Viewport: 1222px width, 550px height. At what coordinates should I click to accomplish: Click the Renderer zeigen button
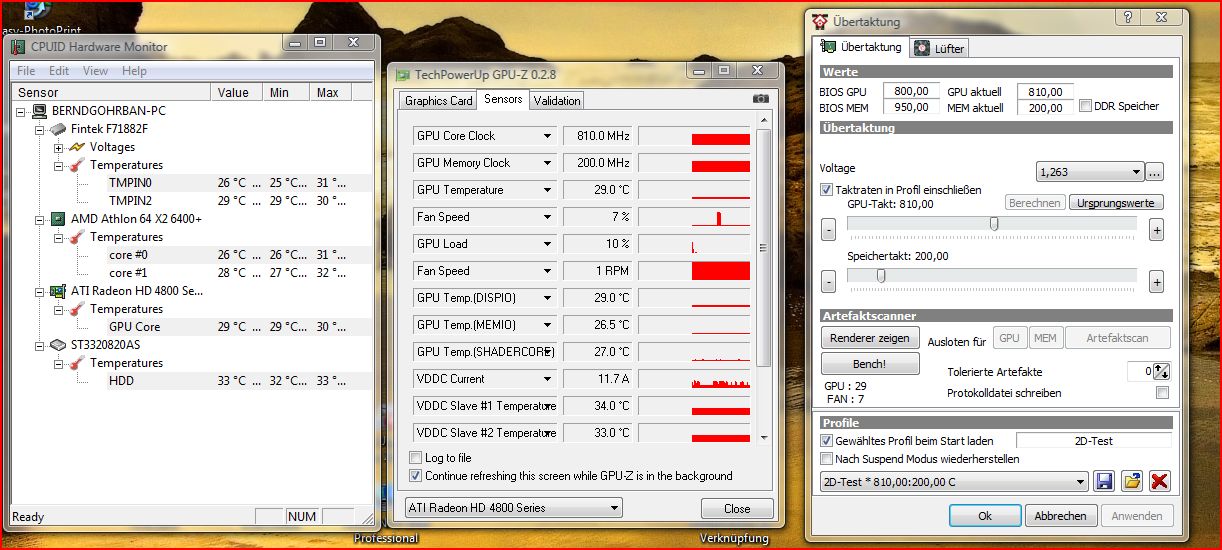tap(869, 338)
